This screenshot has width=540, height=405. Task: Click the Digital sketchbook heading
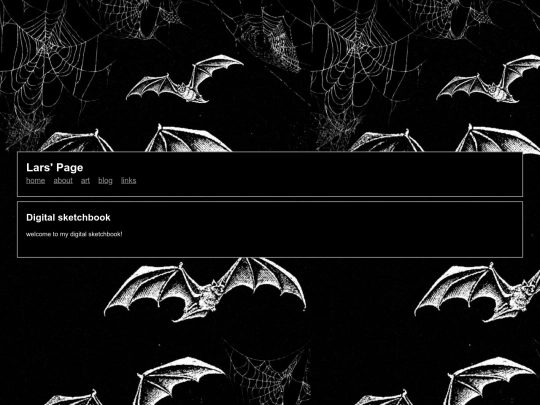tap(68, 217)
